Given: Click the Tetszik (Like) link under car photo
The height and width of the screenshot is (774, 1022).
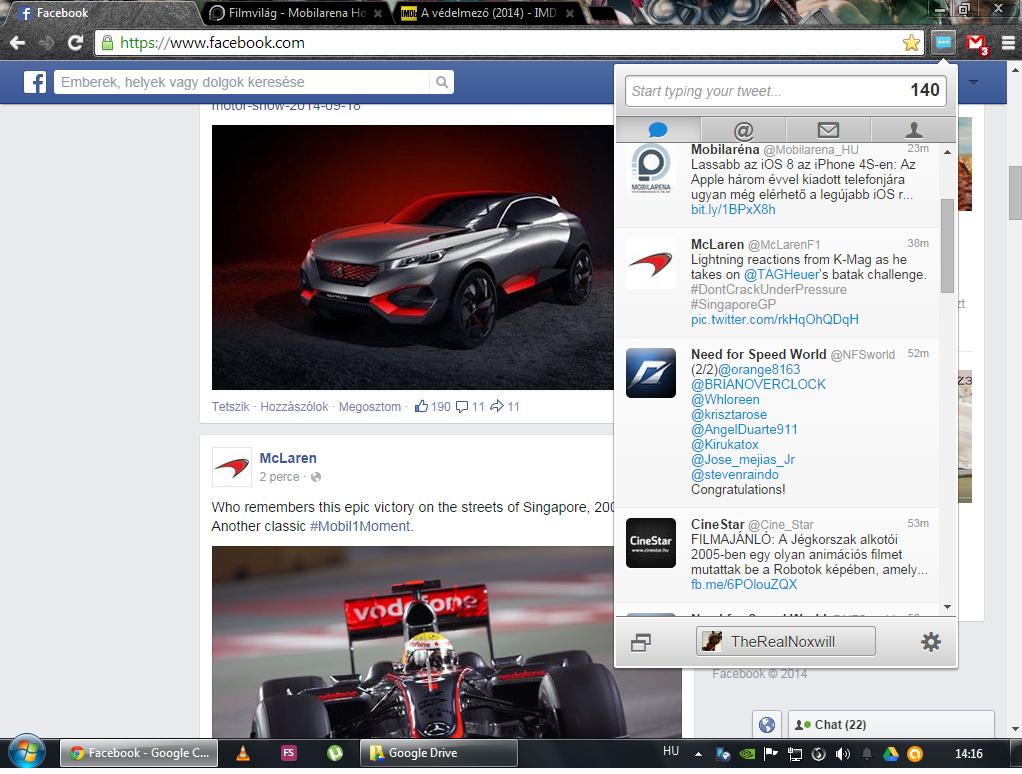Looking at the screenshot, I should (x=230, y=407).
